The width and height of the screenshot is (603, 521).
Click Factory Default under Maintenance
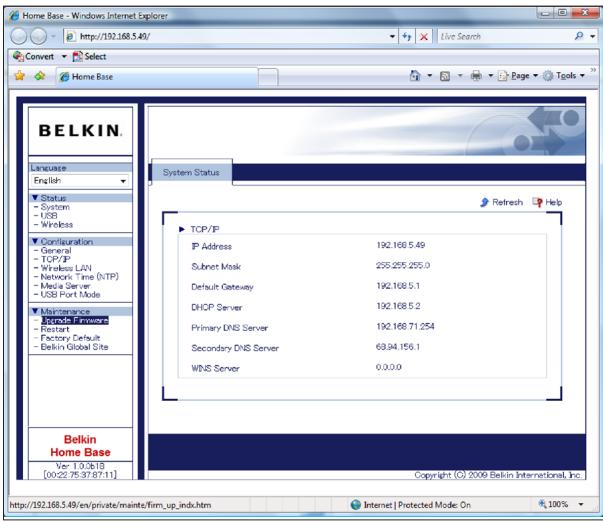70,338
